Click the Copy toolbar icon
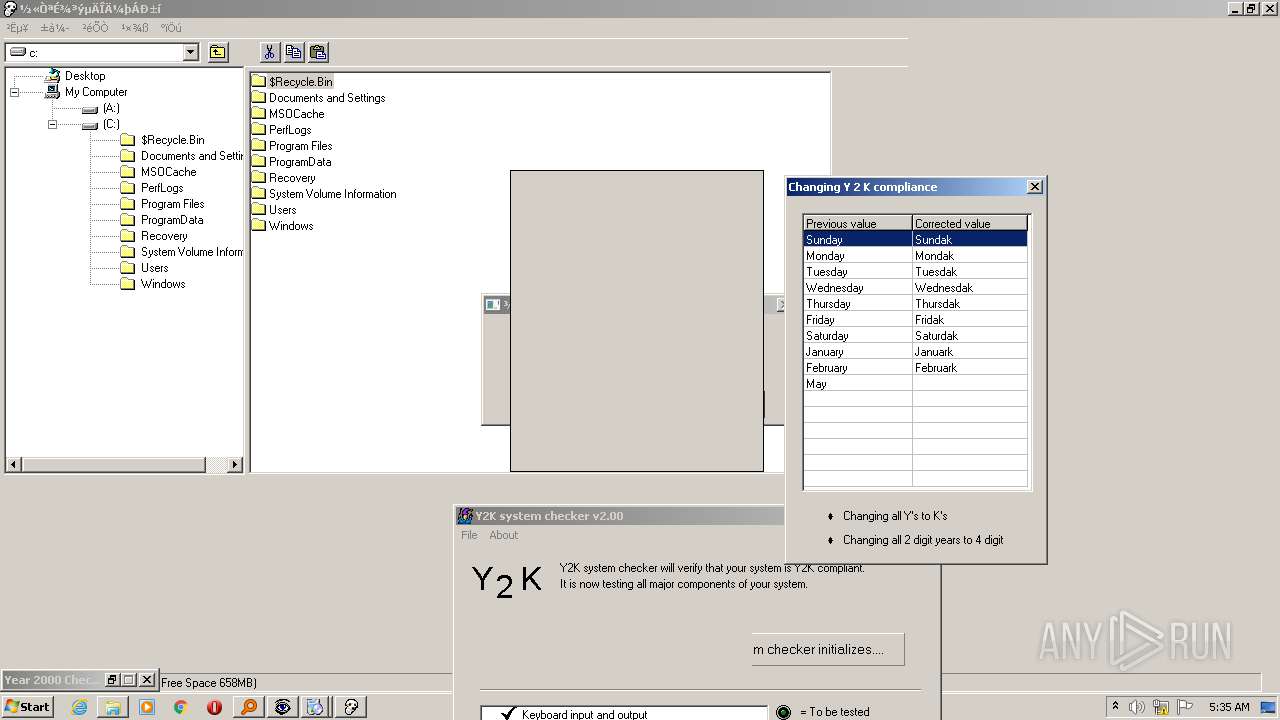This screenshot has width=1280, height=720. [294, 52]
